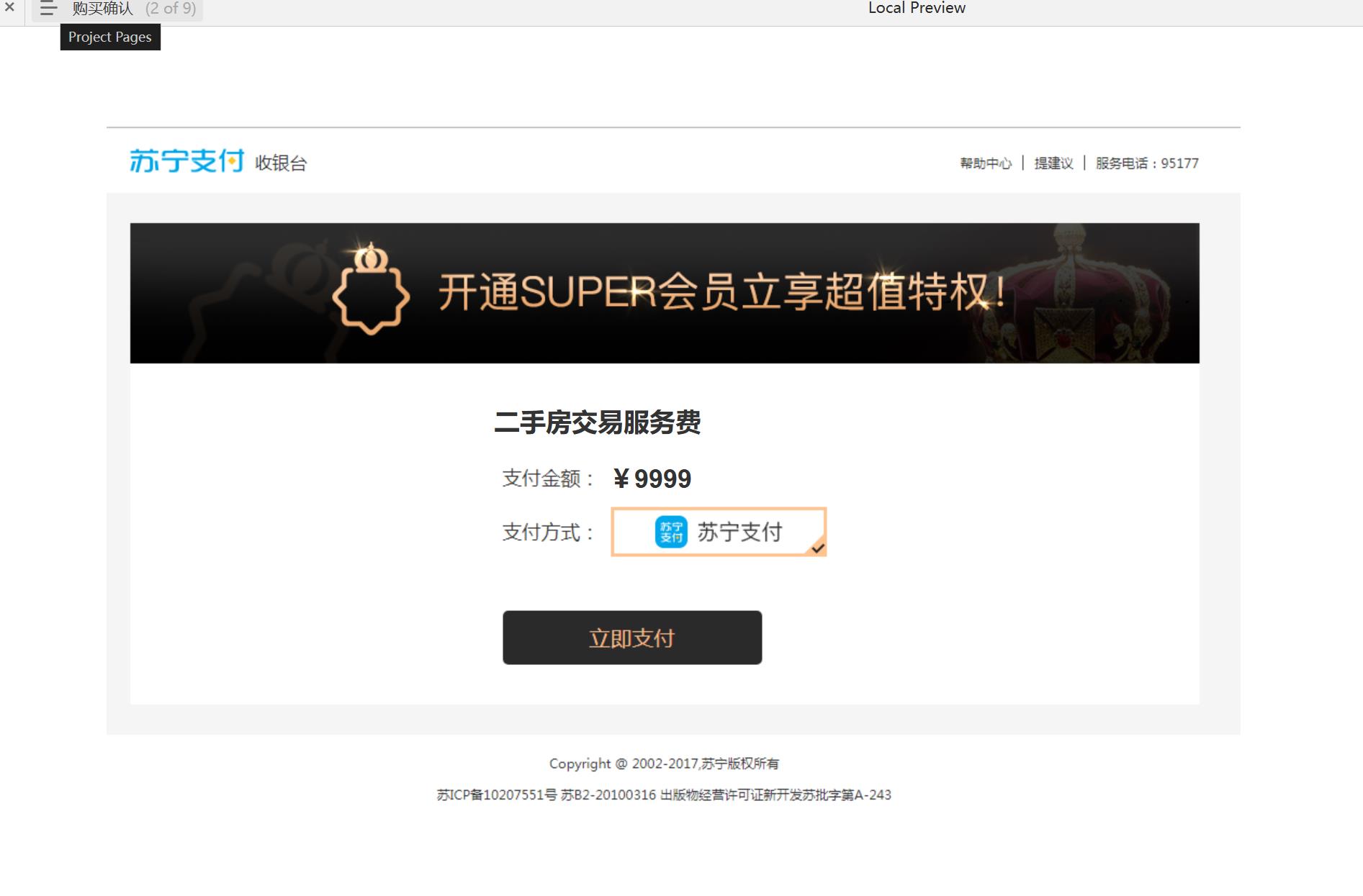Viewport: 1363px width, 896px height.
Task: Click the 苏宁支付 logo in the header
Action: tap(186, 161)
